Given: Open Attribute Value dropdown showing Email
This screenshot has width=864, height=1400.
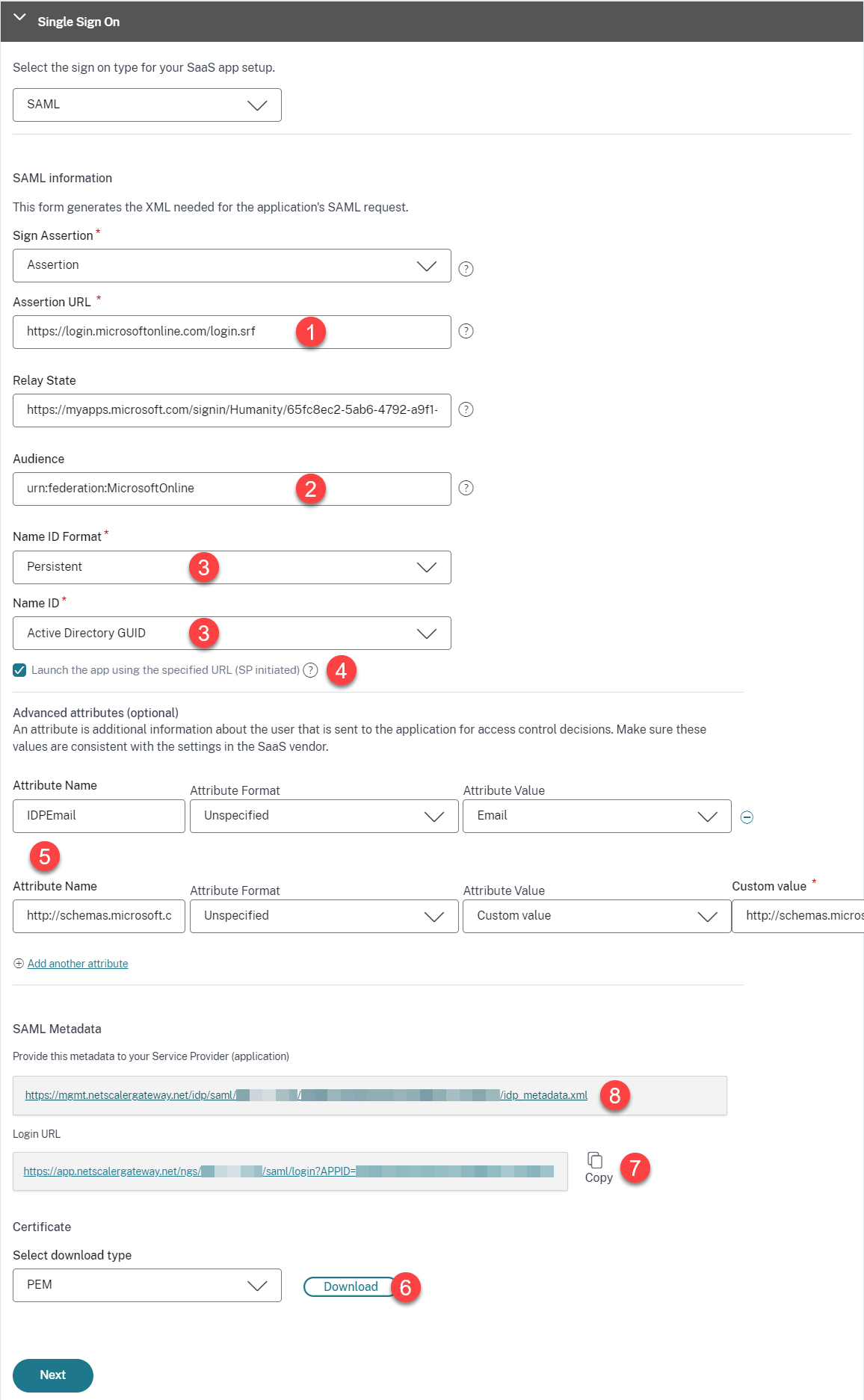Looking at the screenshot, I should [596, 816].
